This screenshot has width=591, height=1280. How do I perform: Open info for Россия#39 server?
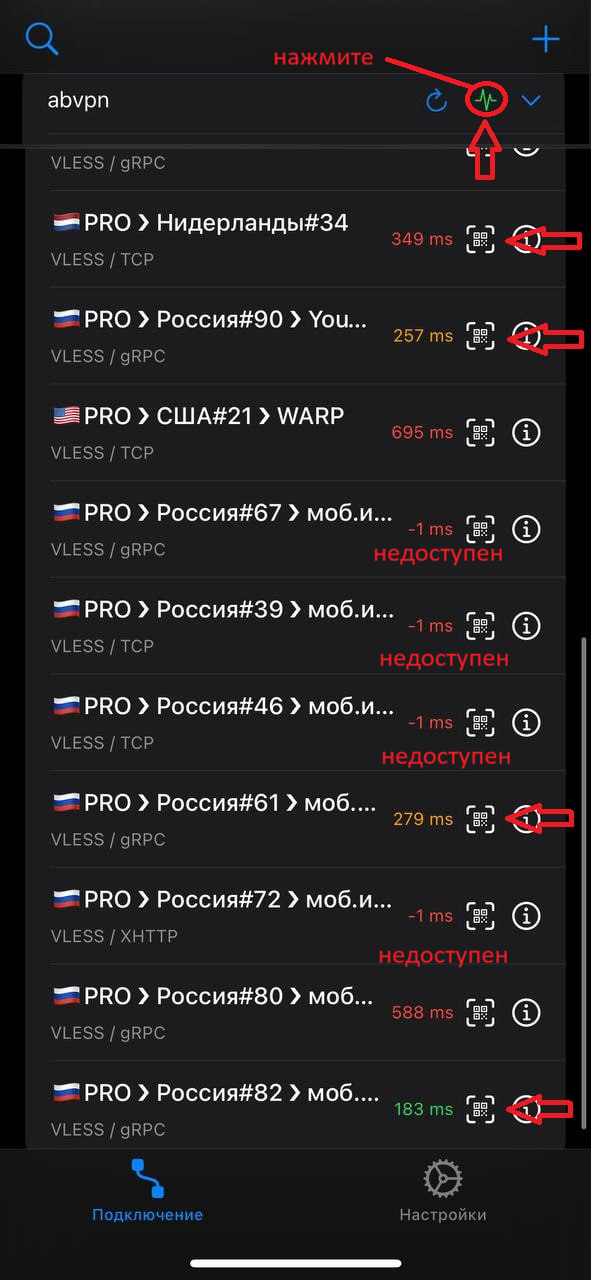[x=526, y=626]
